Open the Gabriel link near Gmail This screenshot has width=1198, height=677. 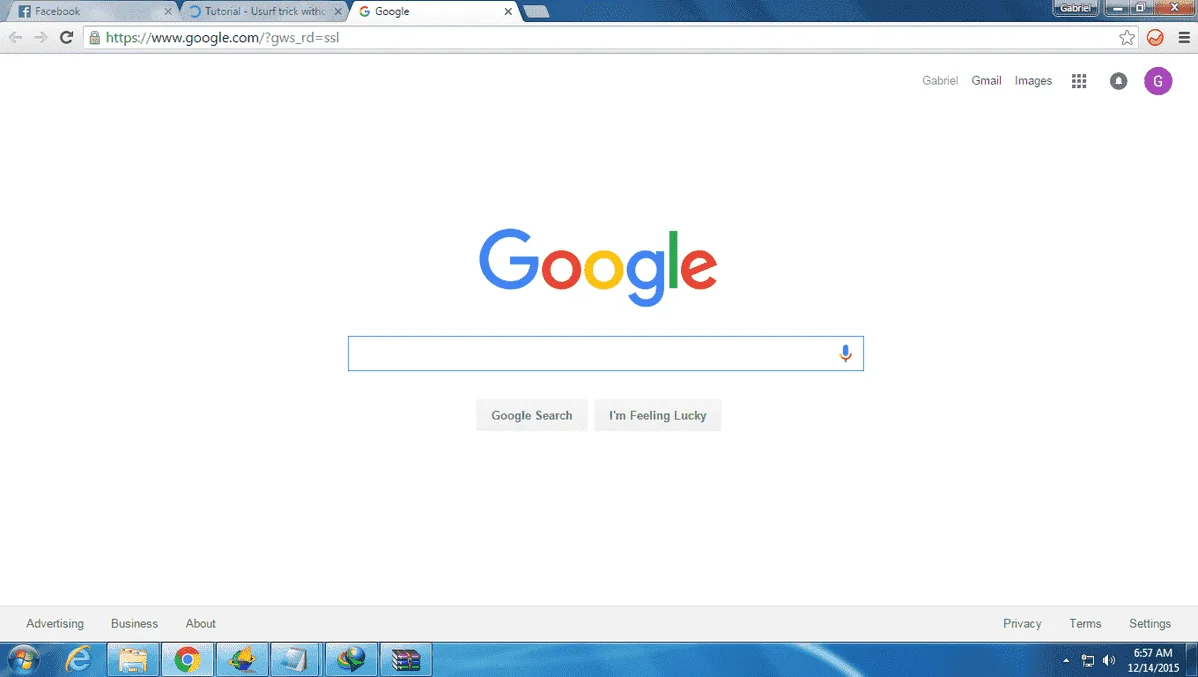click(x=940, y=81)
